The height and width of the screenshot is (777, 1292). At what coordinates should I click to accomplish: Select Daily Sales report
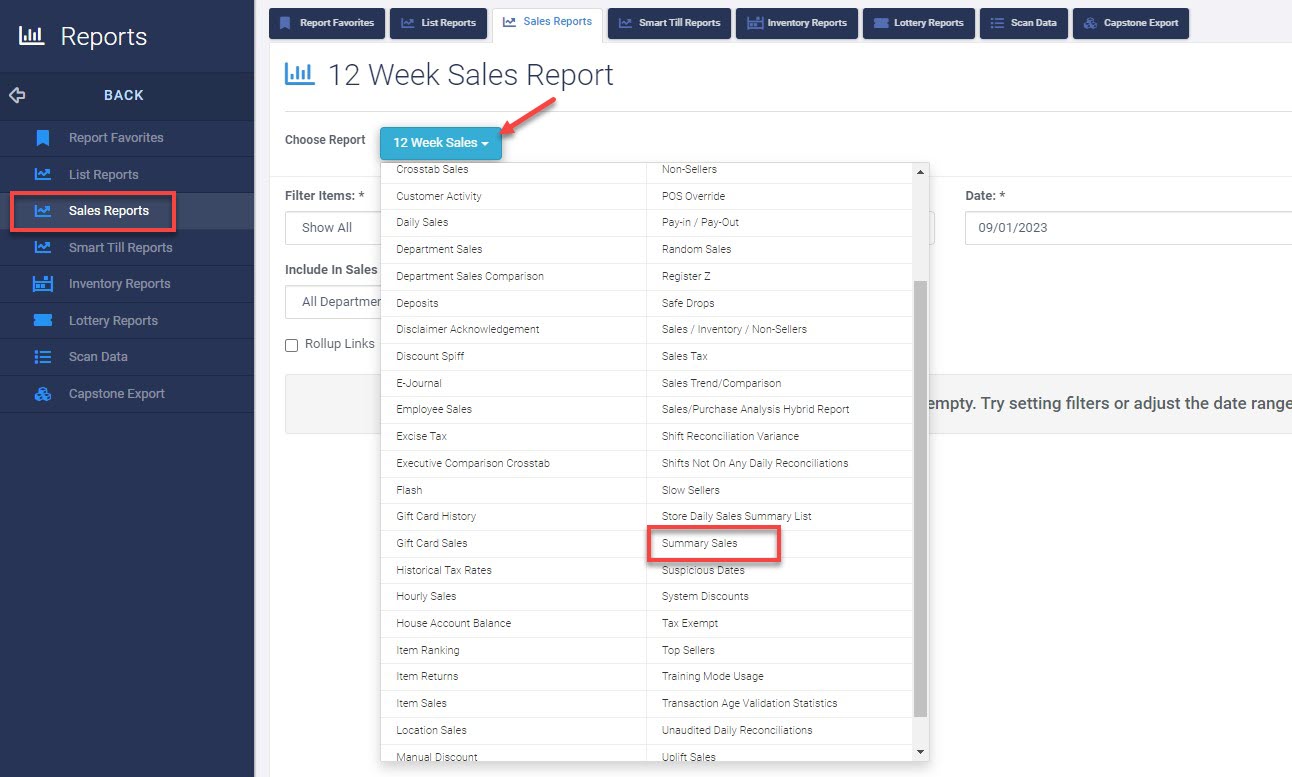coord(422,222)
